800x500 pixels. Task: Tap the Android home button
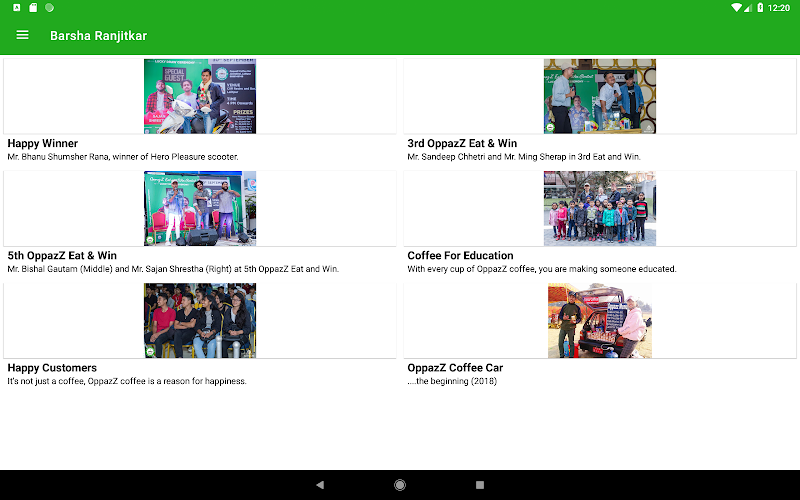click(400, 485)
